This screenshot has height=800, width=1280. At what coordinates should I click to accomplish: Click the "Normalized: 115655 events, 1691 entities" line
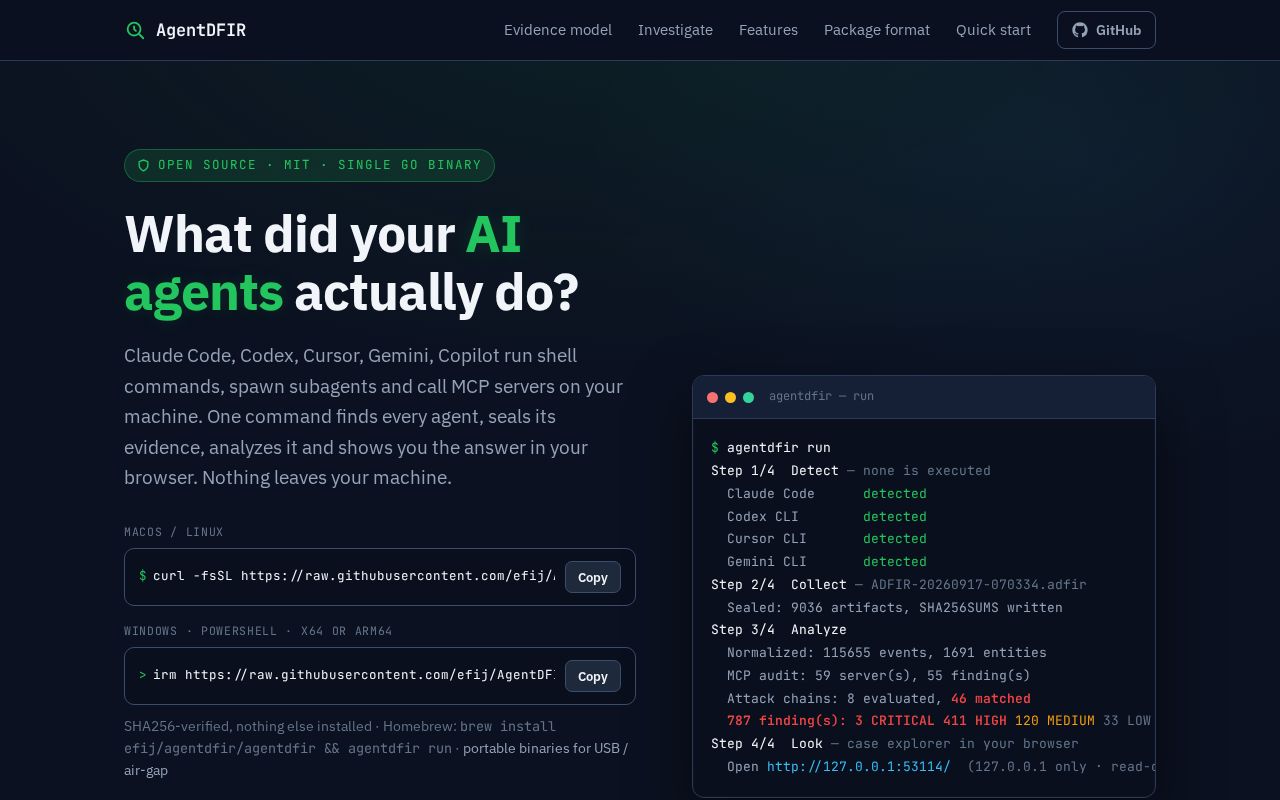coord(887,652)
